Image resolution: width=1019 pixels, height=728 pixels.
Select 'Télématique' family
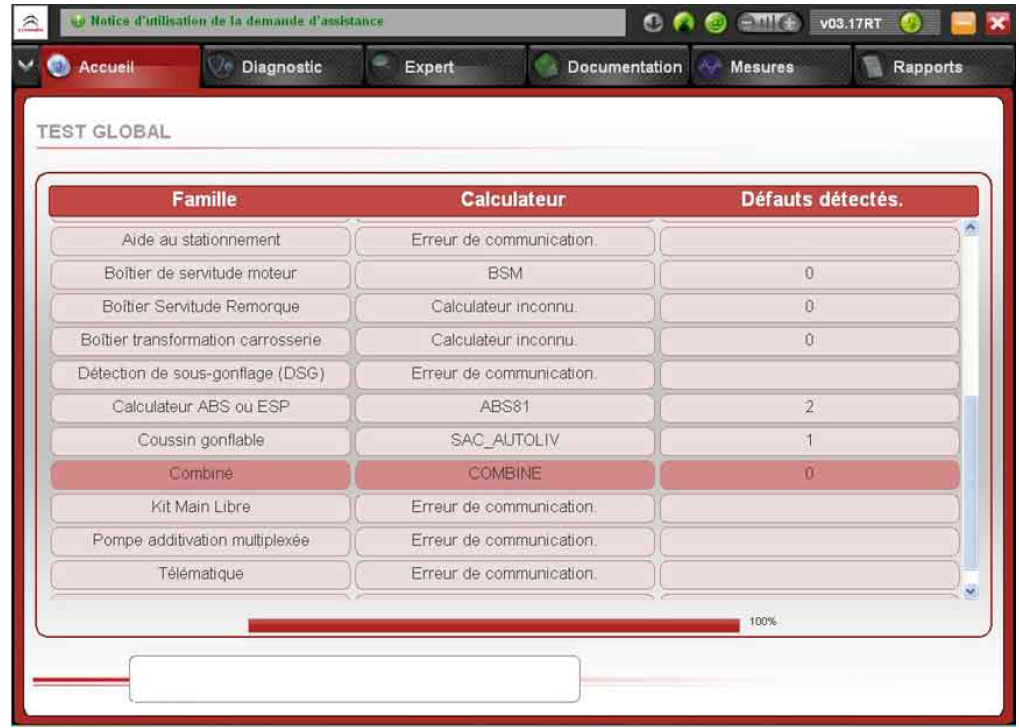click(x=200, y=574)
